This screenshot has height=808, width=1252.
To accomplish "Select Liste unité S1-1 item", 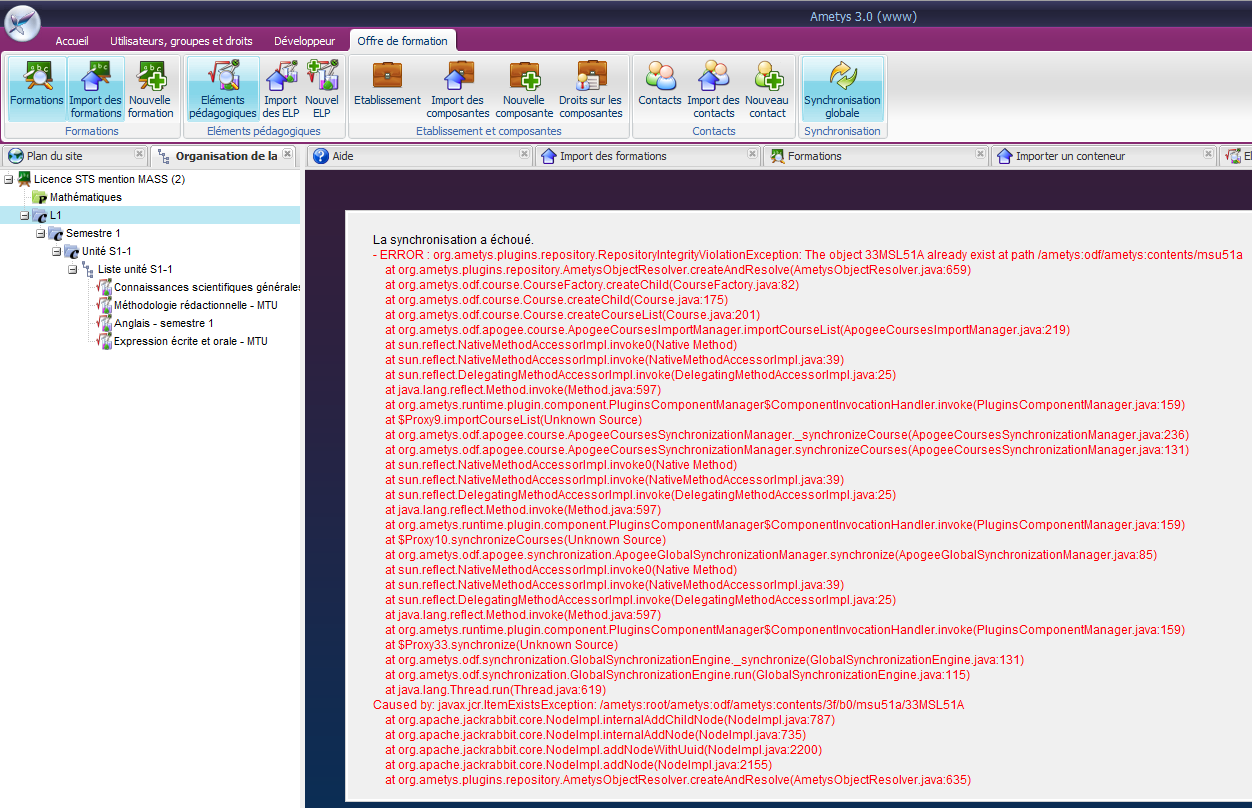I will (x=135, y=269).
